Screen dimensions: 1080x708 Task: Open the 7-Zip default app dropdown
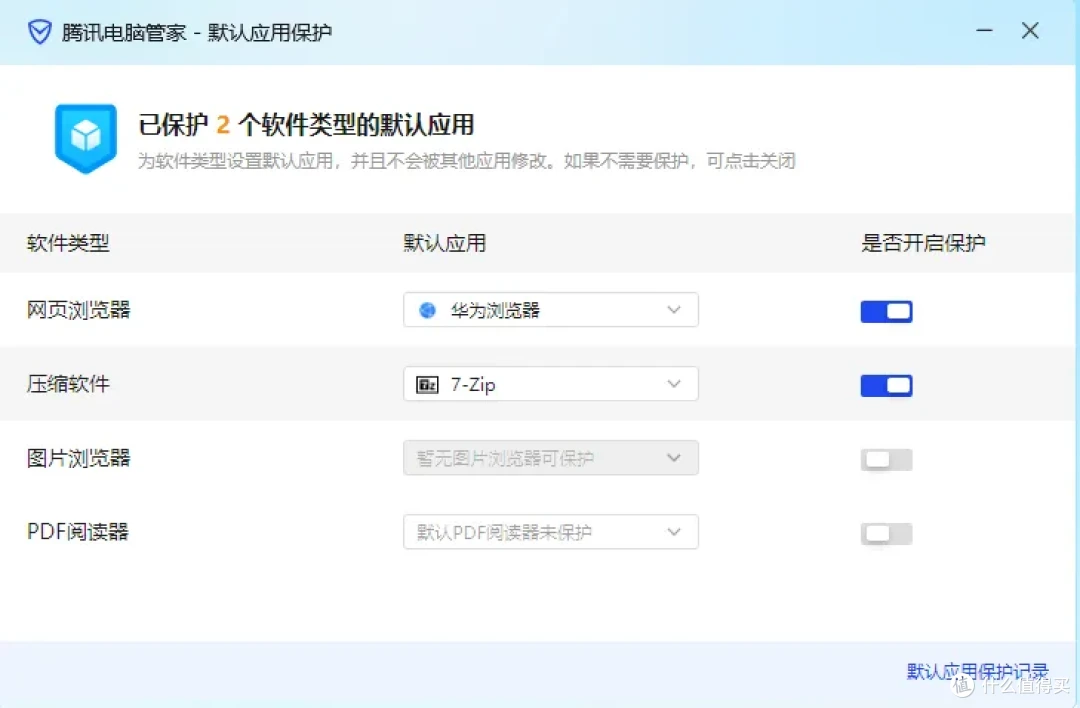(550, 384)
